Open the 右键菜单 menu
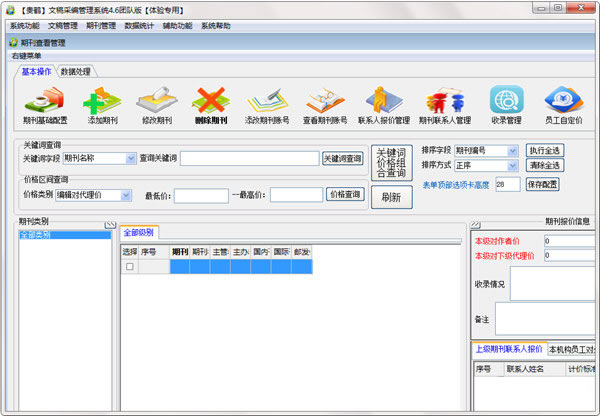The height and width of the screenshot is (416, 600). [x=26, y=56]
